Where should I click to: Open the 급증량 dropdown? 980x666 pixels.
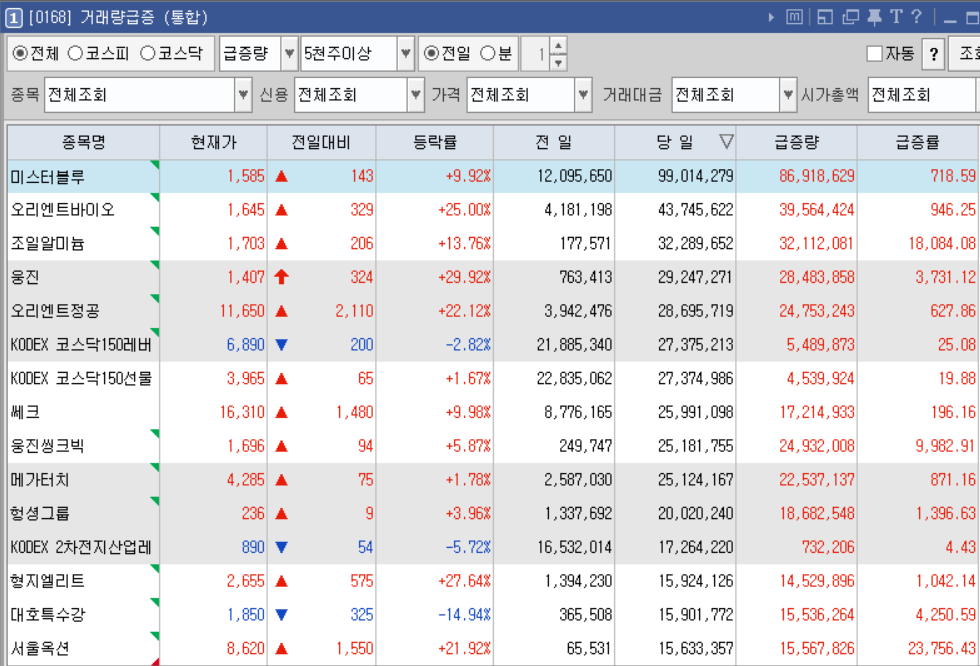click(x=289, y=54)
